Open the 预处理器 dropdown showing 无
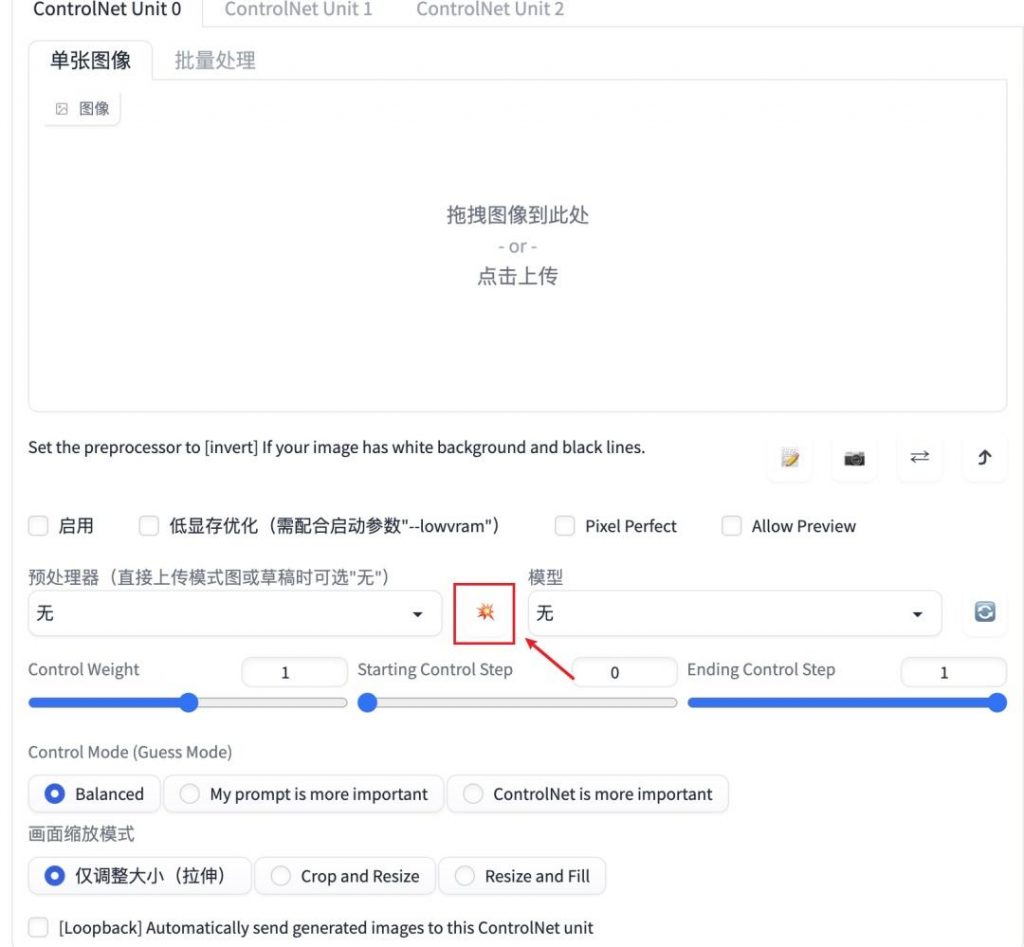1024x947 pixels. [234, 613]
